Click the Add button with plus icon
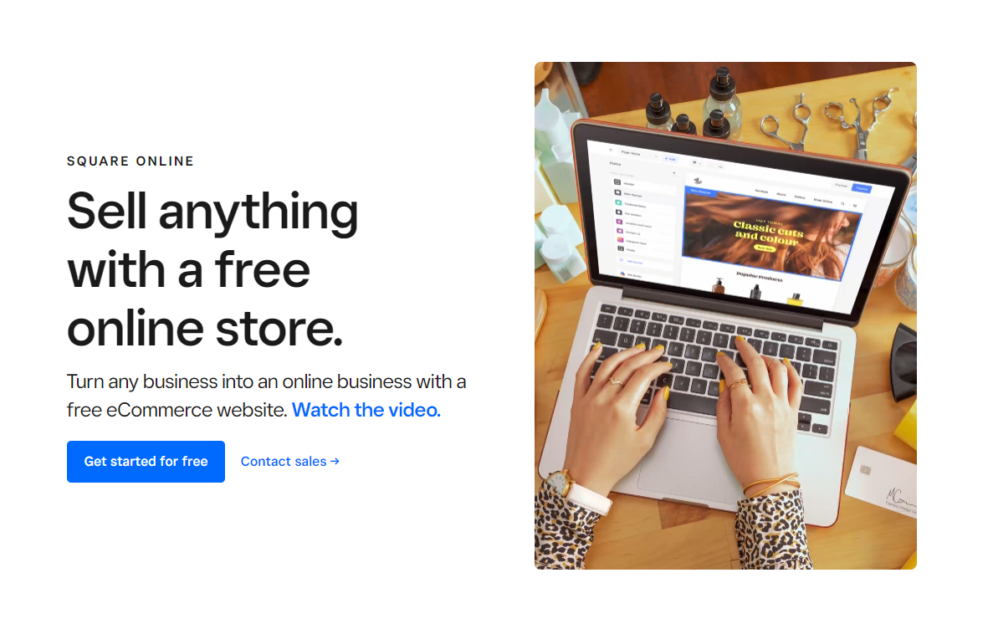993x629 pixels. pyautogui.click(x=670, y=158)
